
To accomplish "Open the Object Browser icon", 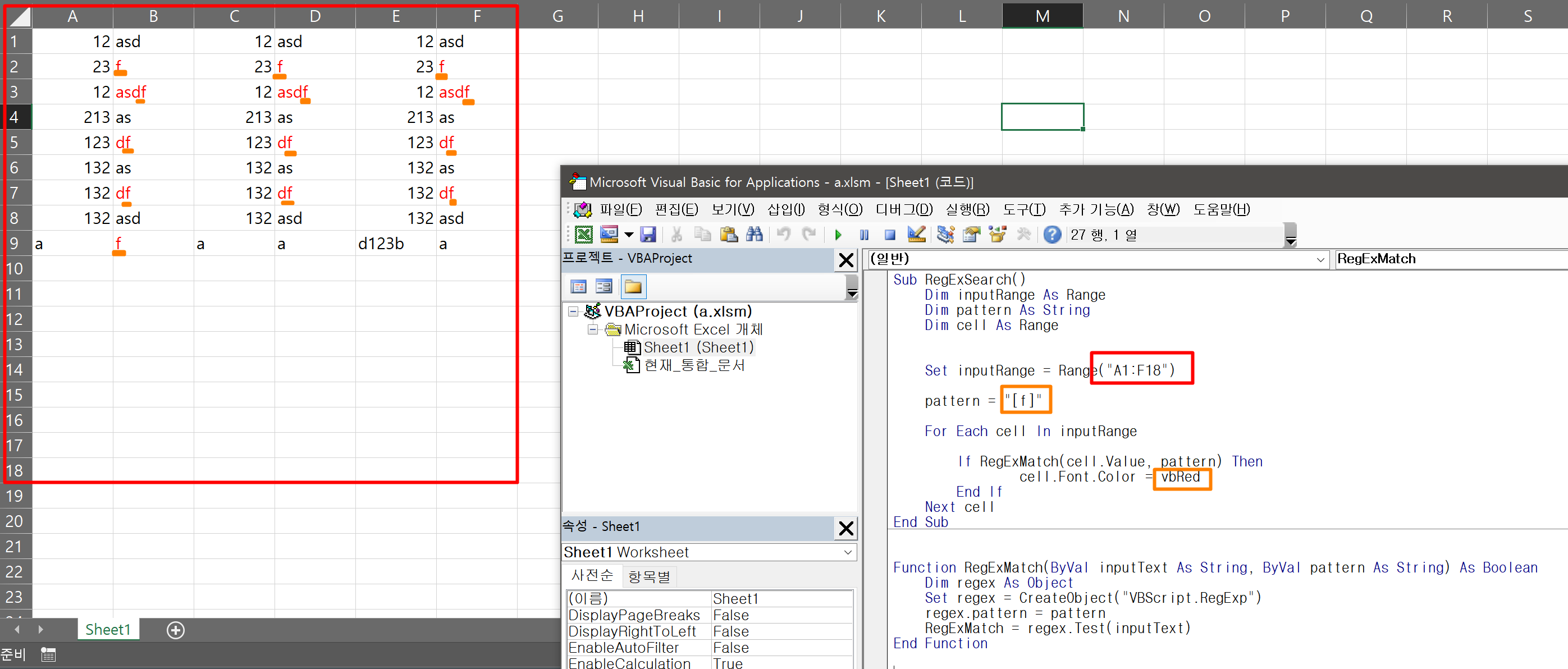I will click(x=997, y=235).
